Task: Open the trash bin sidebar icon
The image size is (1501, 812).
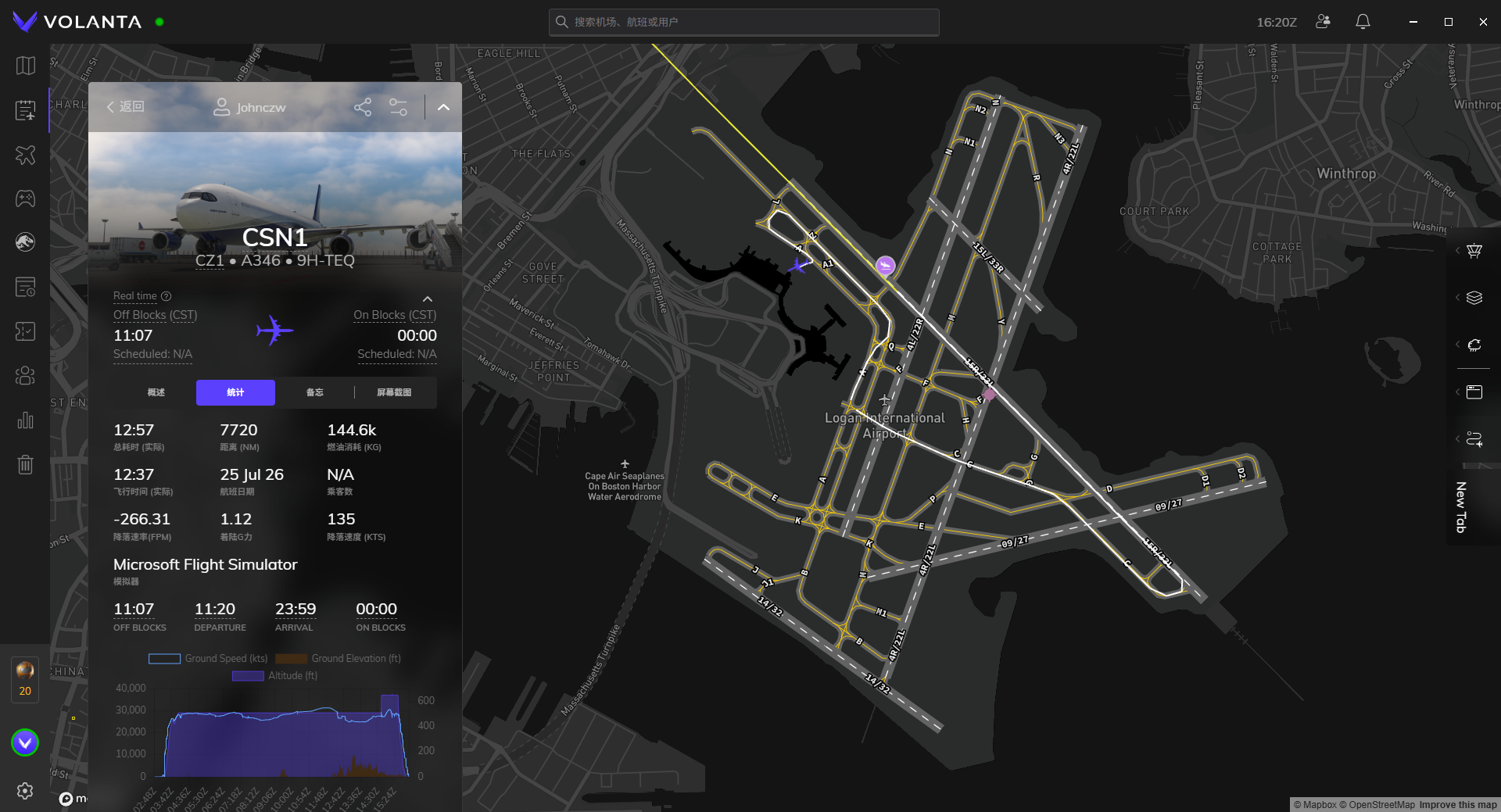Action: click(x=25, y=465)
